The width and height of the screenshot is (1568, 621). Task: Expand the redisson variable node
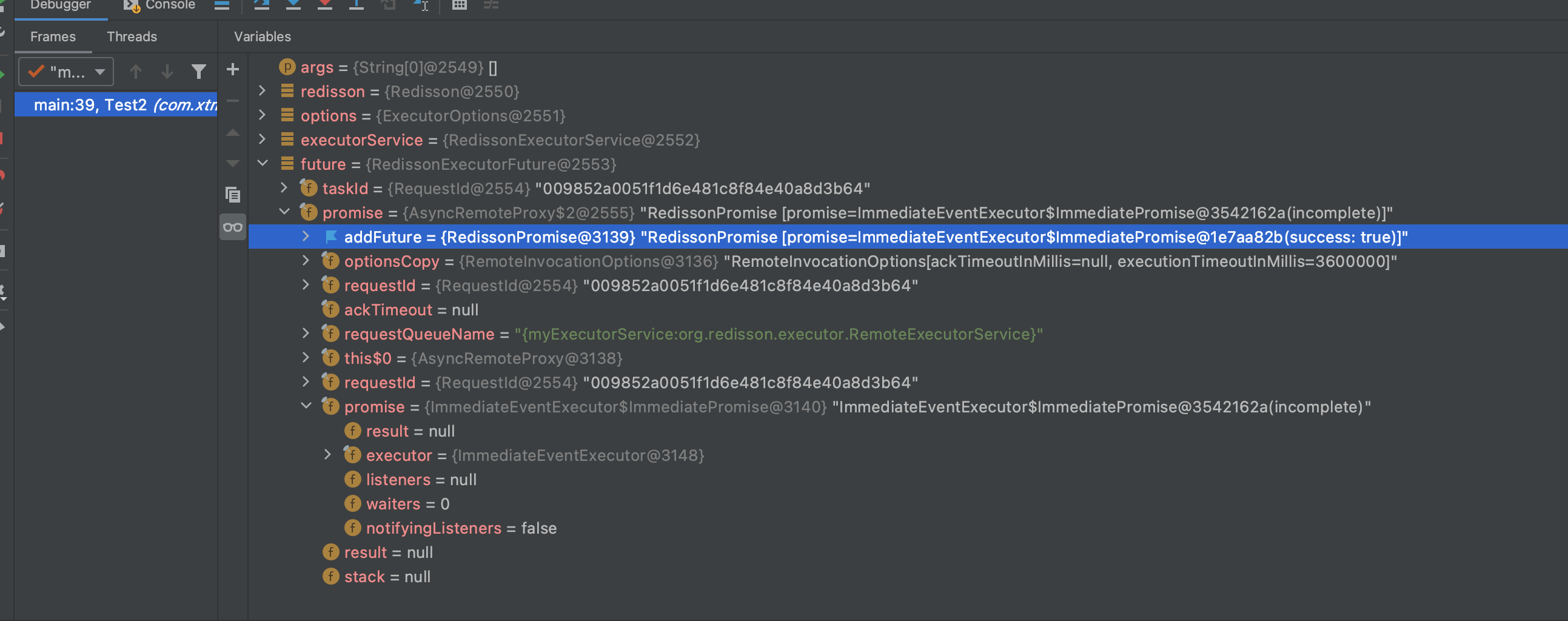click(263, 91)
